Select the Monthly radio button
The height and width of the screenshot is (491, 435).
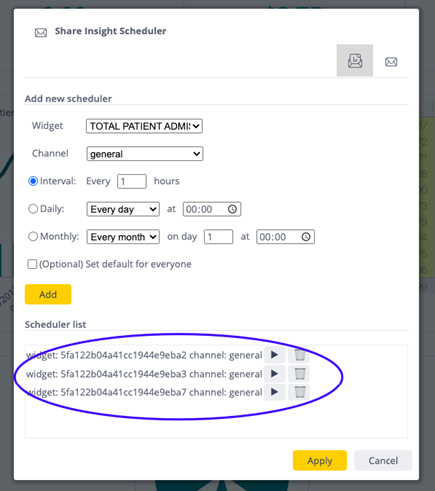(x=33, y=237)
